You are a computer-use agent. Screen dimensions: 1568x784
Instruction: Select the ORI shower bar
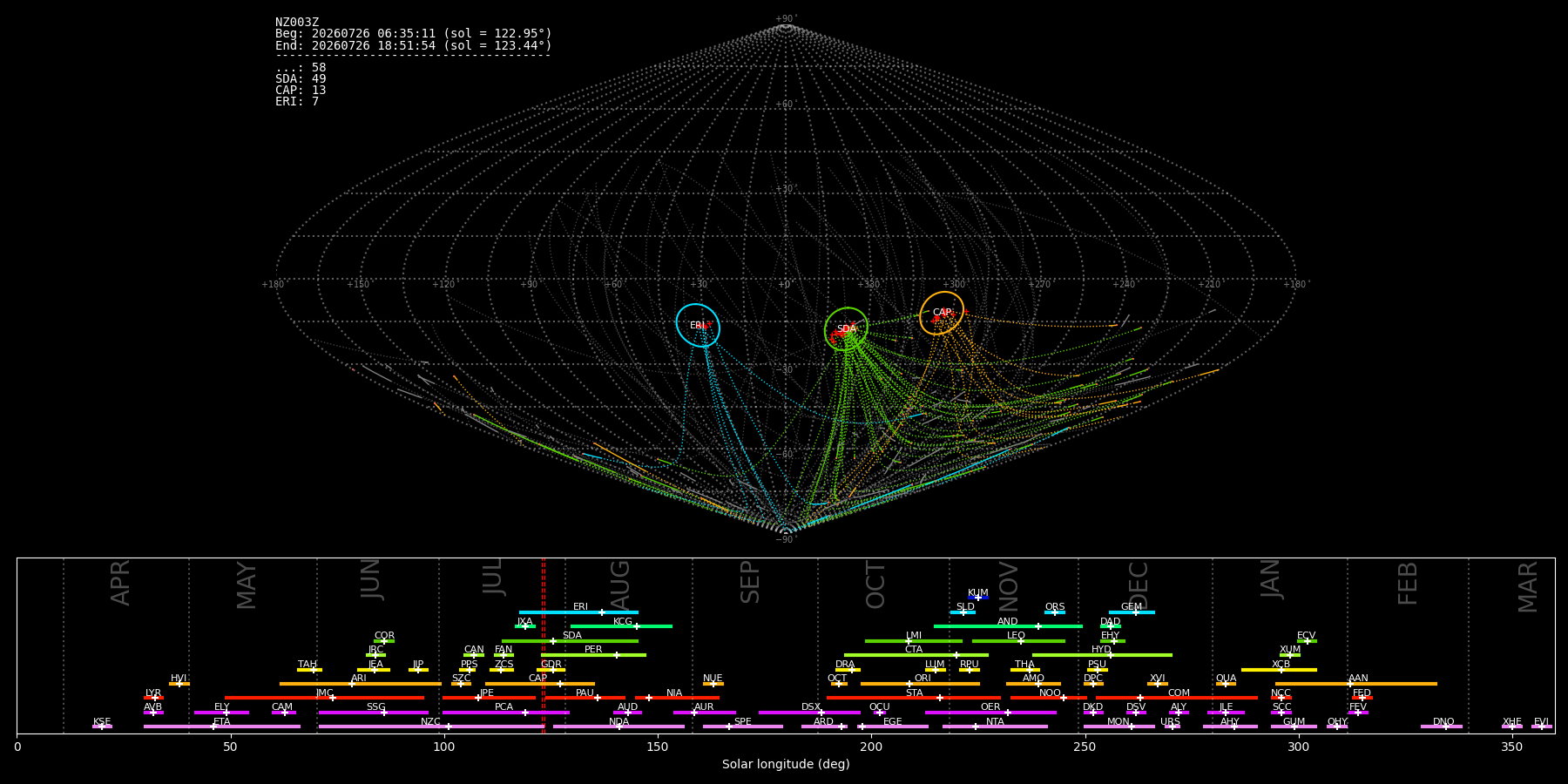click(920, 684)
